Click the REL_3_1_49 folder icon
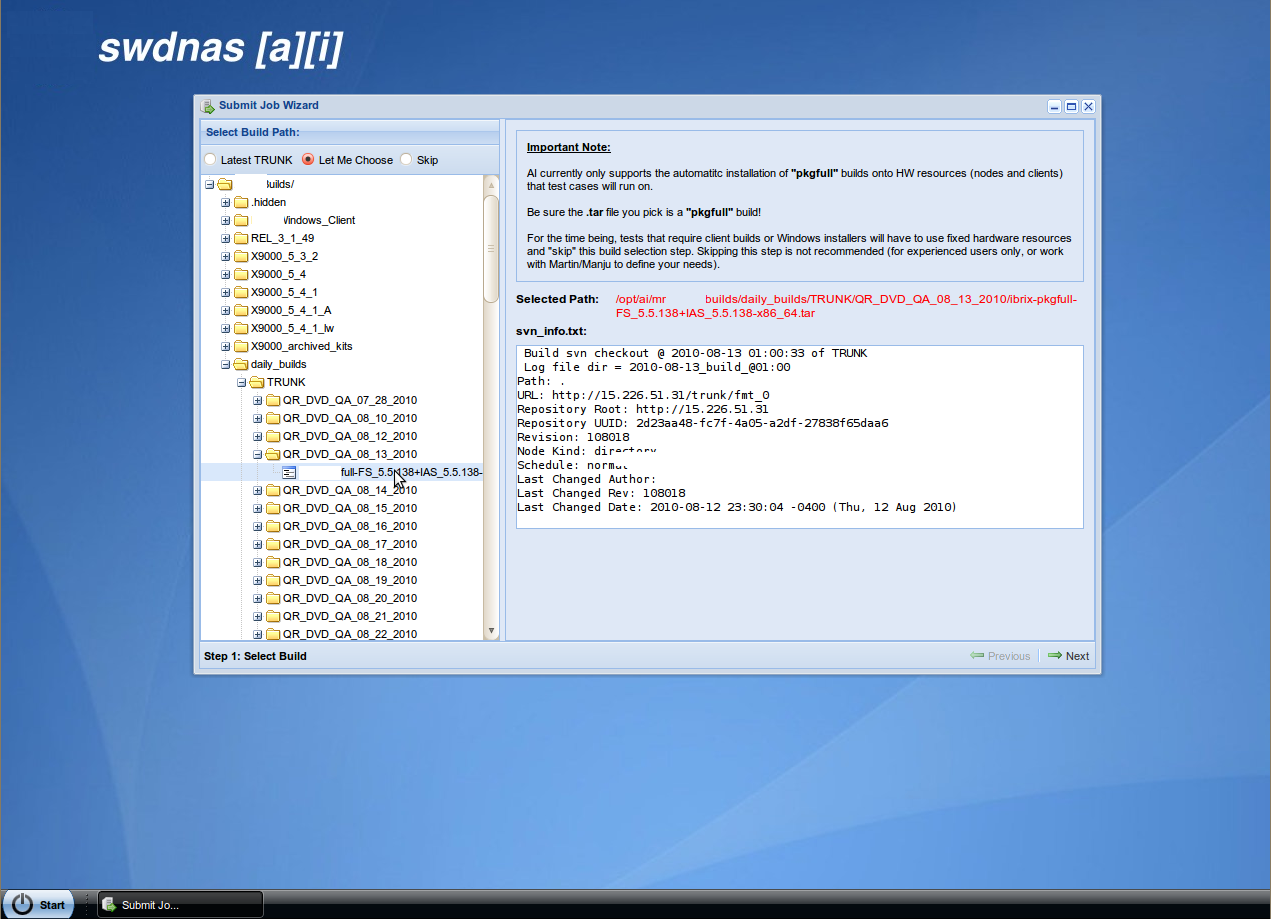The image size is (1271, 919). pyautogui.click(x=241, y=238)
